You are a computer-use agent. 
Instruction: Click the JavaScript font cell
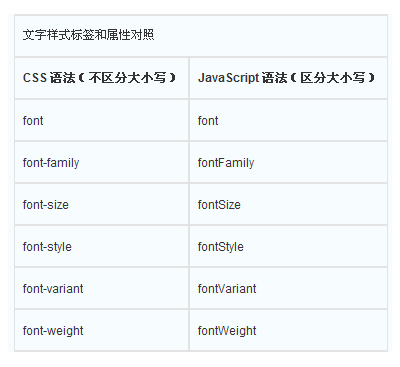(x=288, y=120)
